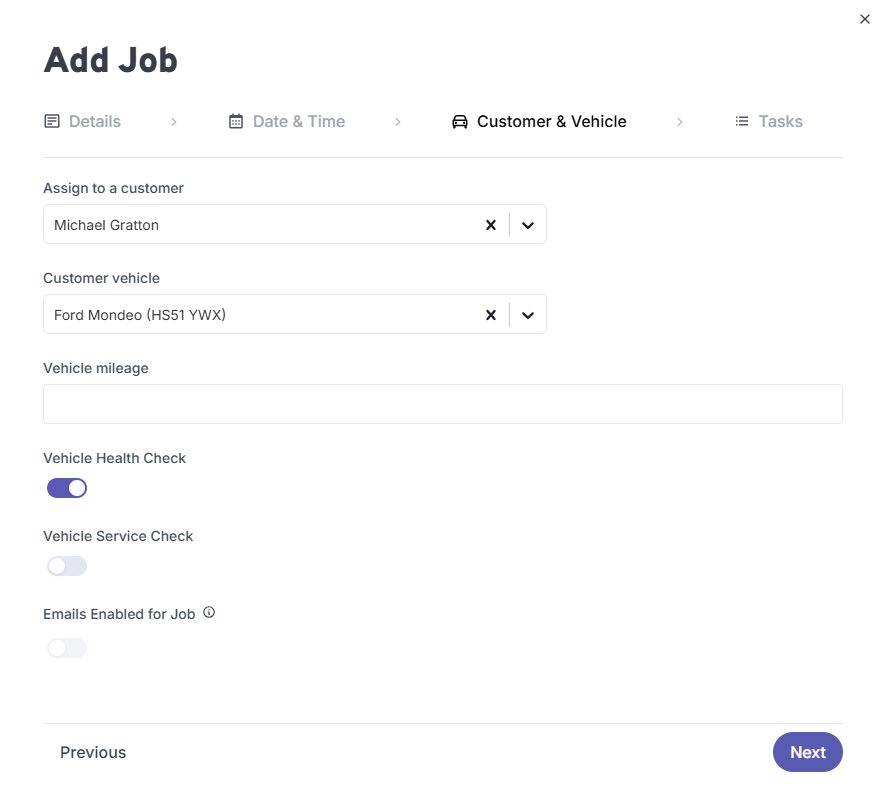Click the chevron between Details and Date & Time
The height and width of the screenshot is (800, 880).
(173, 121)
